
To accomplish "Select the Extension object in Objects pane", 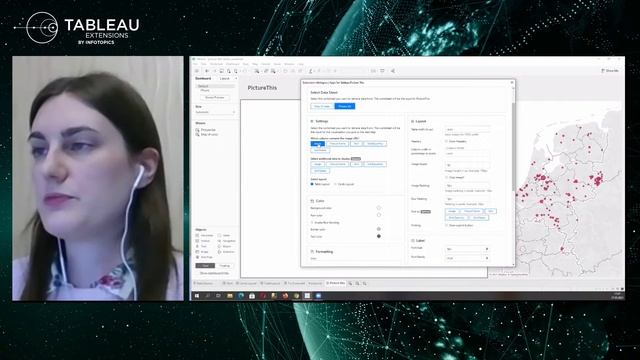I will (226, 252).
